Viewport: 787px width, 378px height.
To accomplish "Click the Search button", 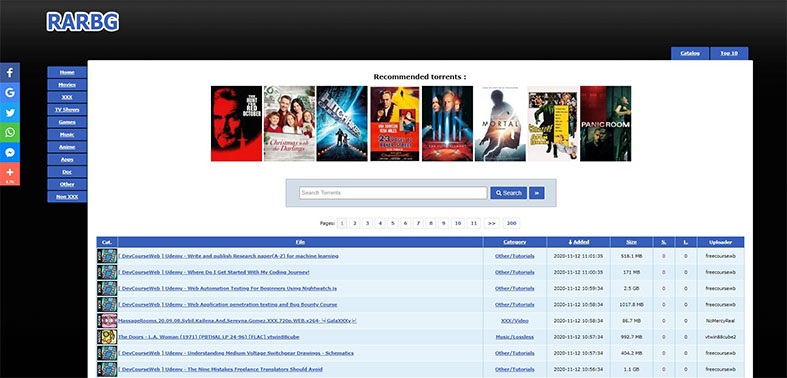I will (x=508, y=193).
